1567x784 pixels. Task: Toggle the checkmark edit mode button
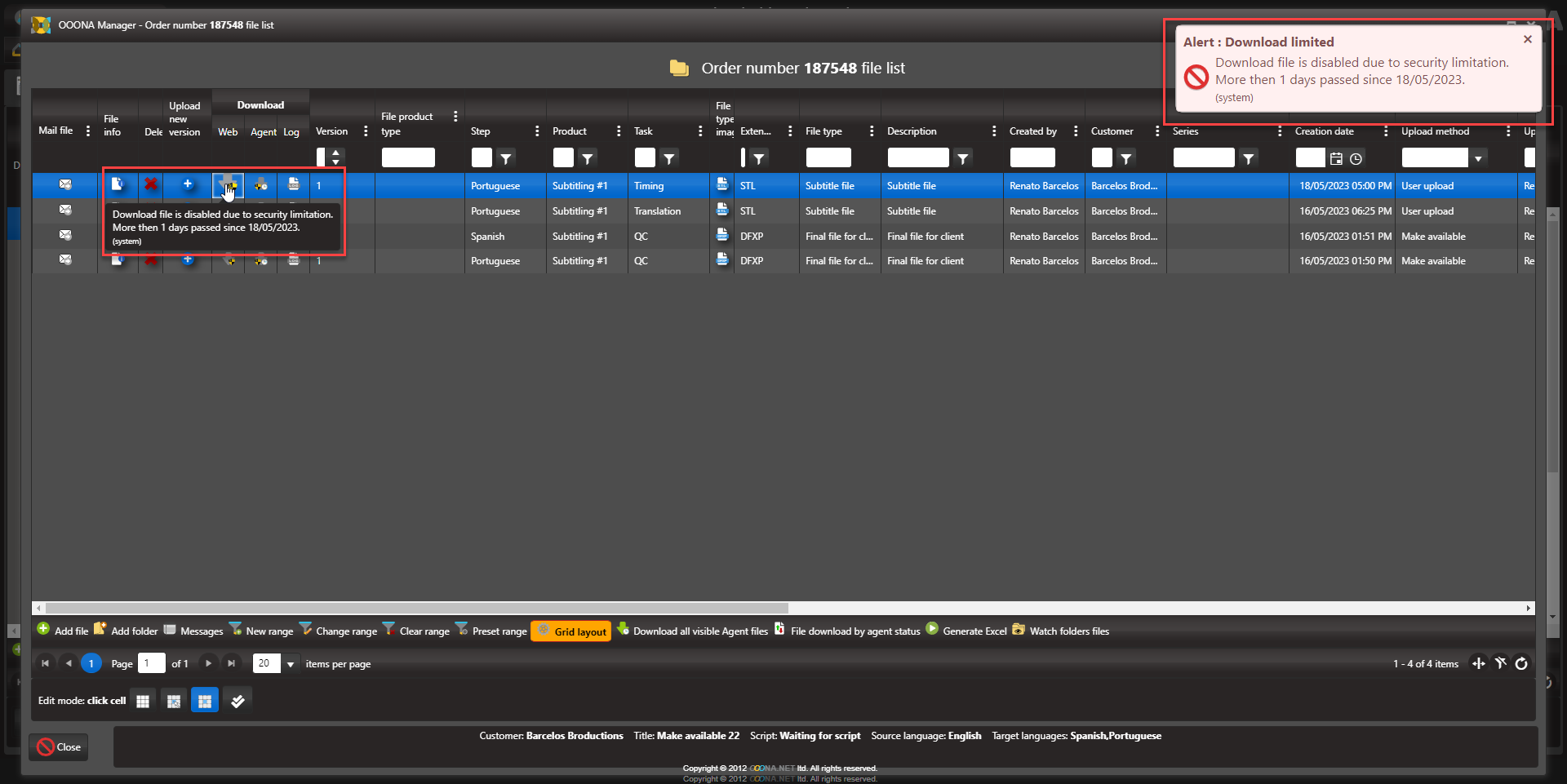237,701
